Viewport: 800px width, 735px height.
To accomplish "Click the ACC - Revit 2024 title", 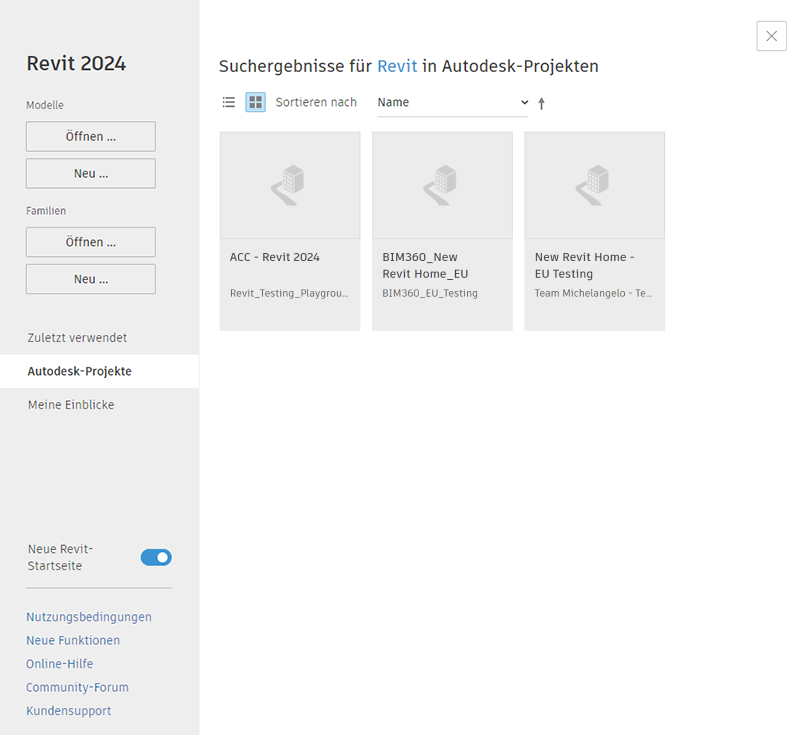I will pos(274,257).
